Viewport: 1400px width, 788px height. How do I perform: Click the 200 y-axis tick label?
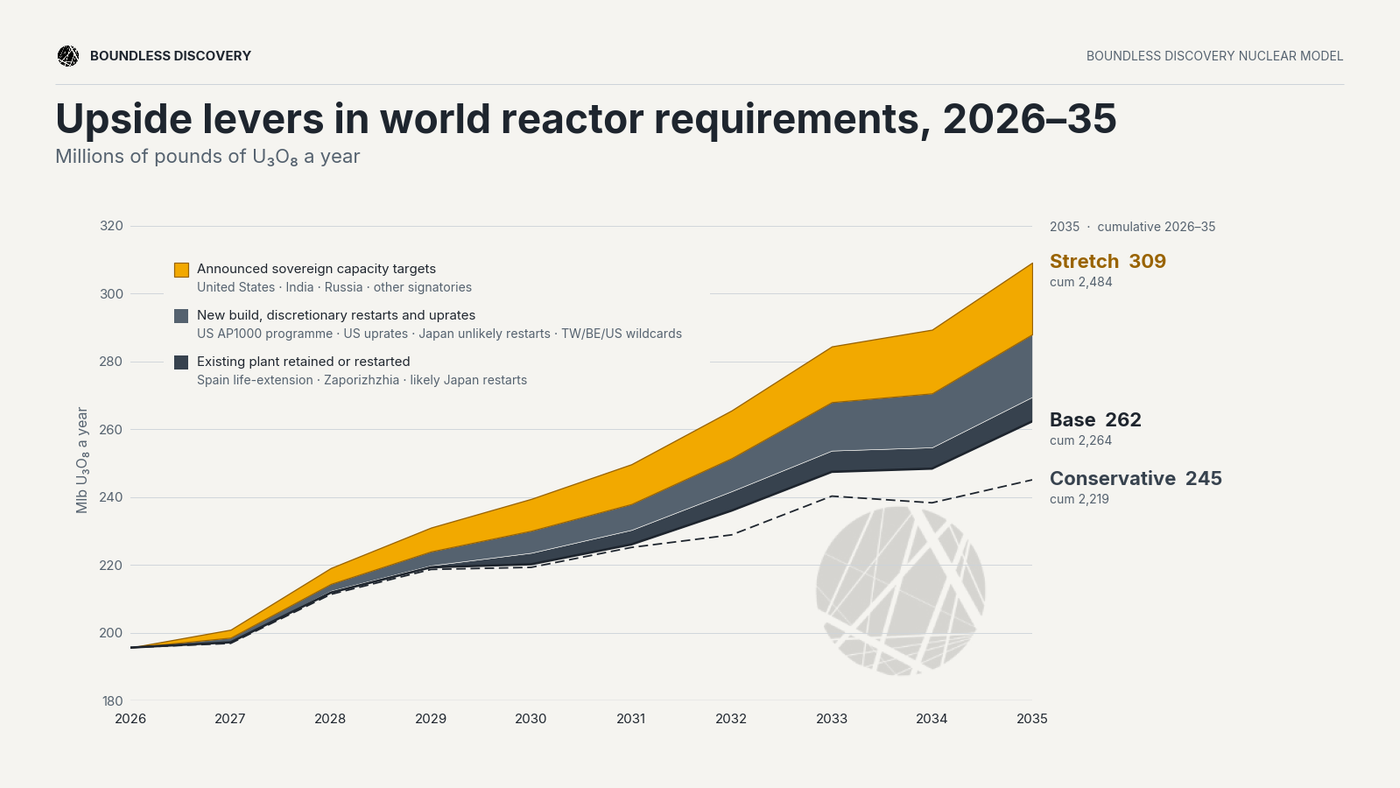112,633
